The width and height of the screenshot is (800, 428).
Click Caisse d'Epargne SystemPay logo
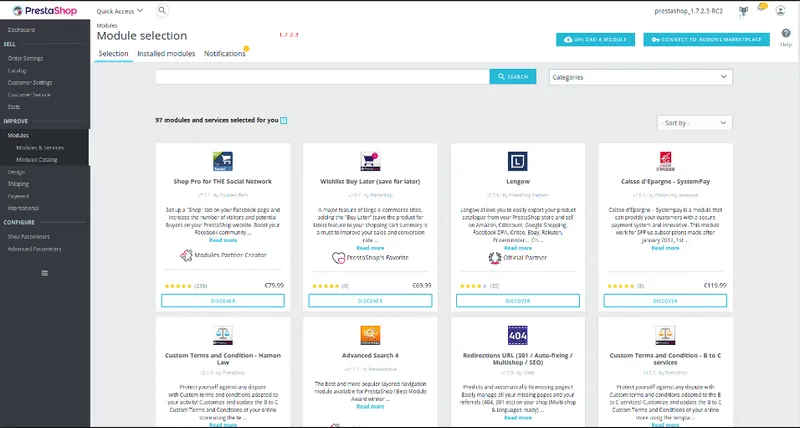point(665,161)
